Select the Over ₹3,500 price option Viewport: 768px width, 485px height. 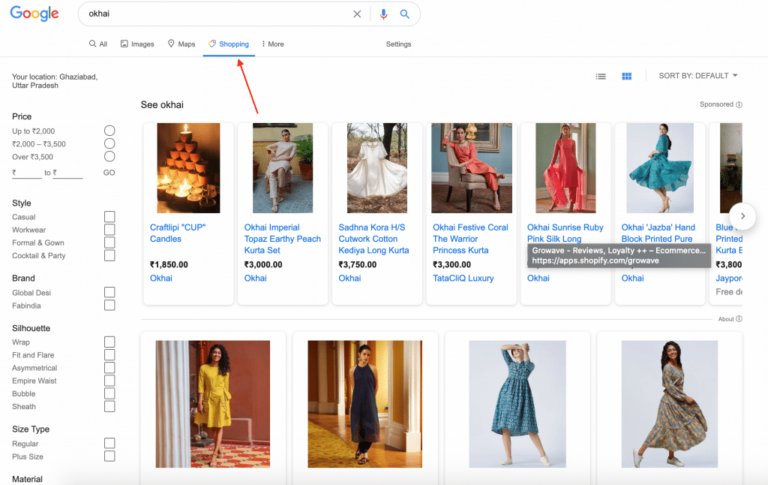coord(110,156)
